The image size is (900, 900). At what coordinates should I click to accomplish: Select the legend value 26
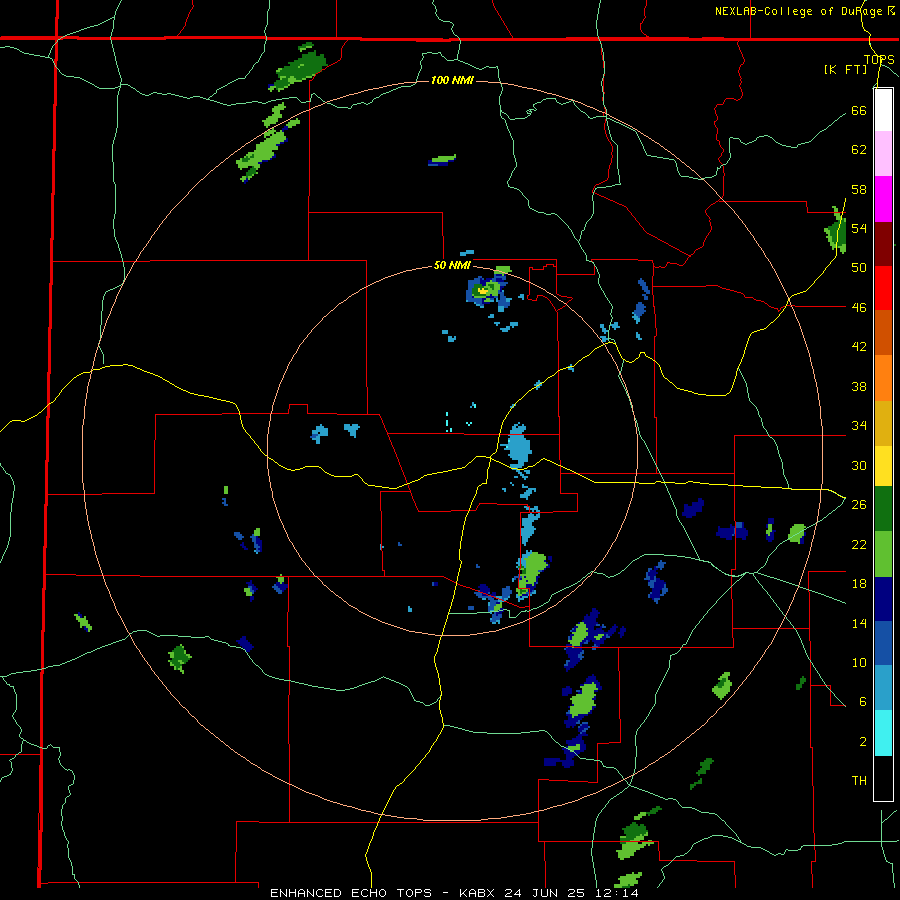tap(859, 504)
